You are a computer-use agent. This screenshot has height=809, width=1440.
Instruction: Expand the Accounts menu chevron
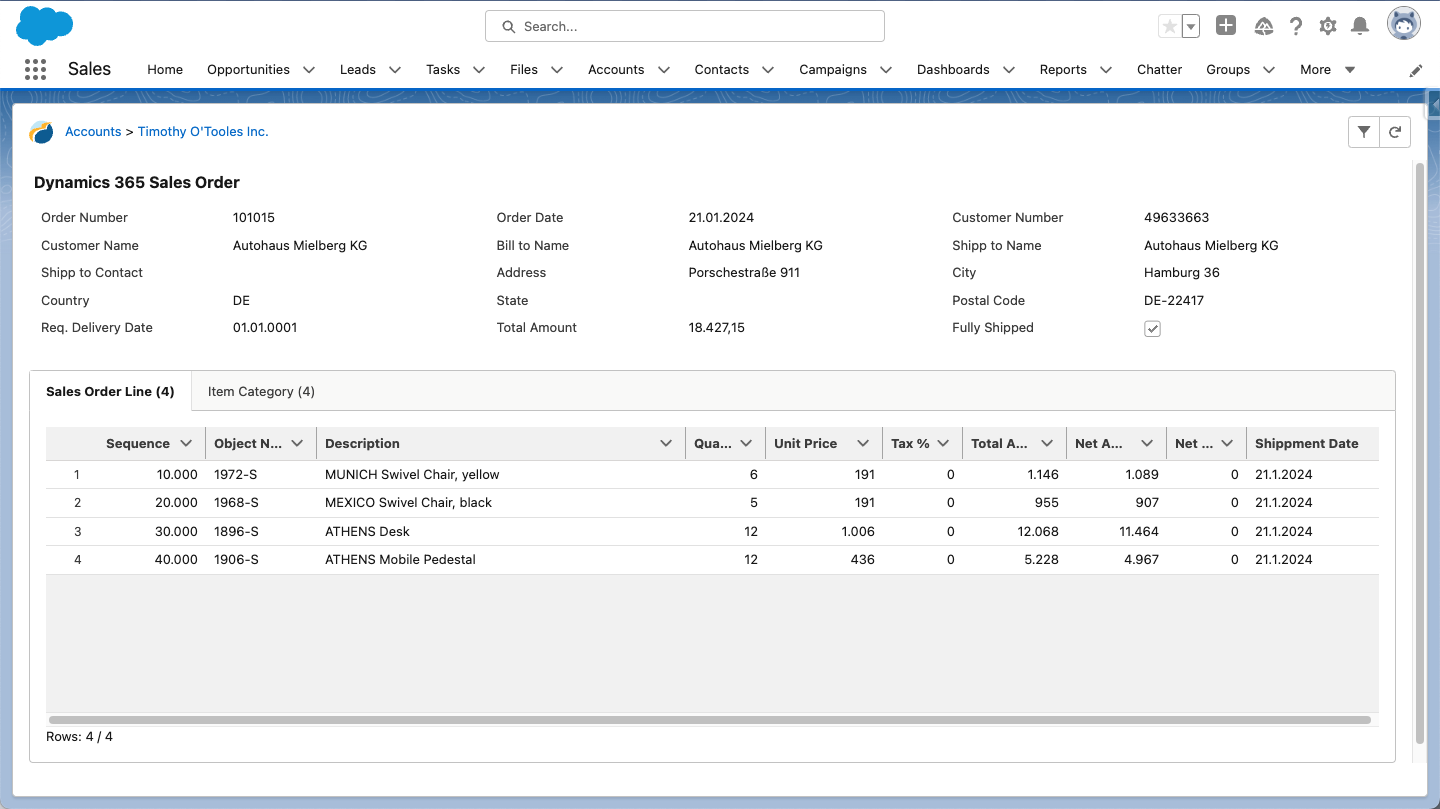[x=663, y=70]
